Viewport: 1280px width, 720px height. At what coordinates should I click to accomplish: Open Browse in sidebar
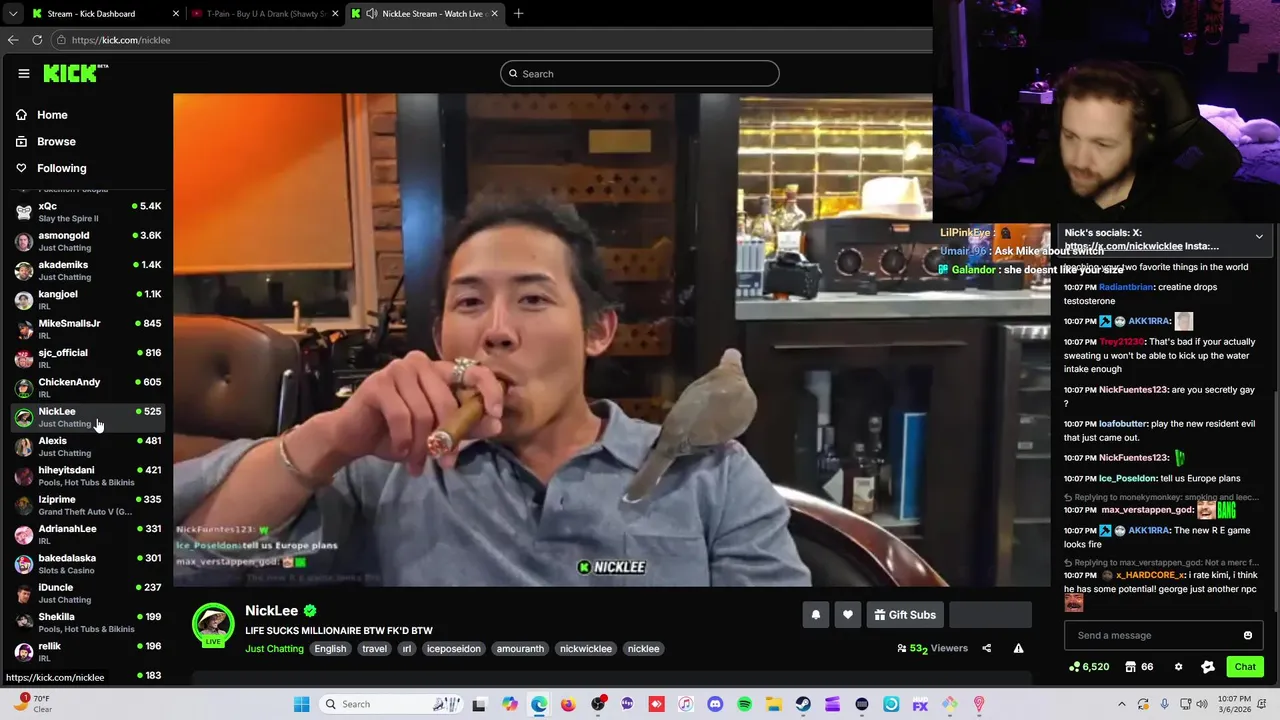pos(56,142)
